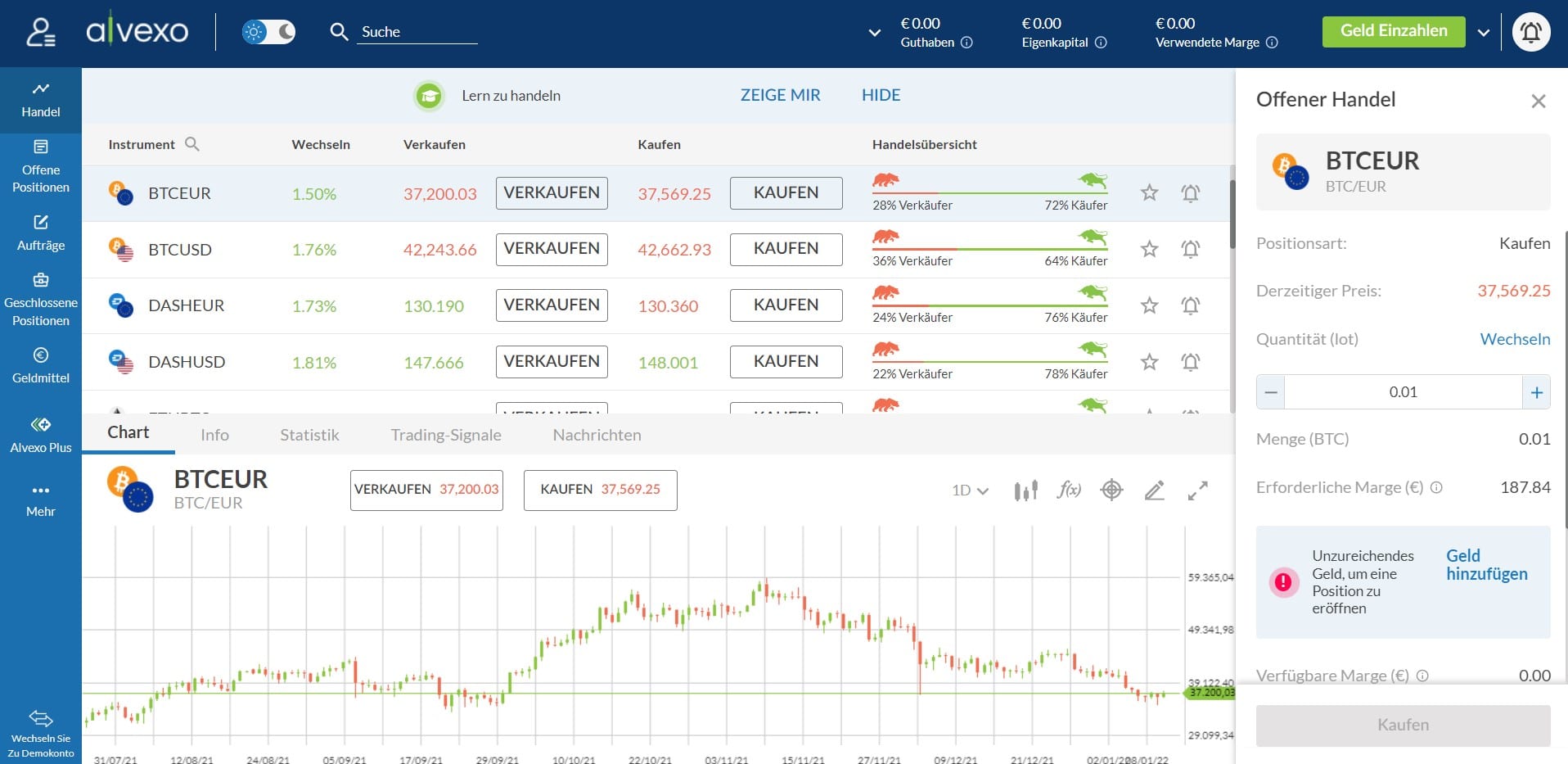1568x764 pixels.
Task: Click the instrument list scrollbar
Action: [x=1232, y=215]
